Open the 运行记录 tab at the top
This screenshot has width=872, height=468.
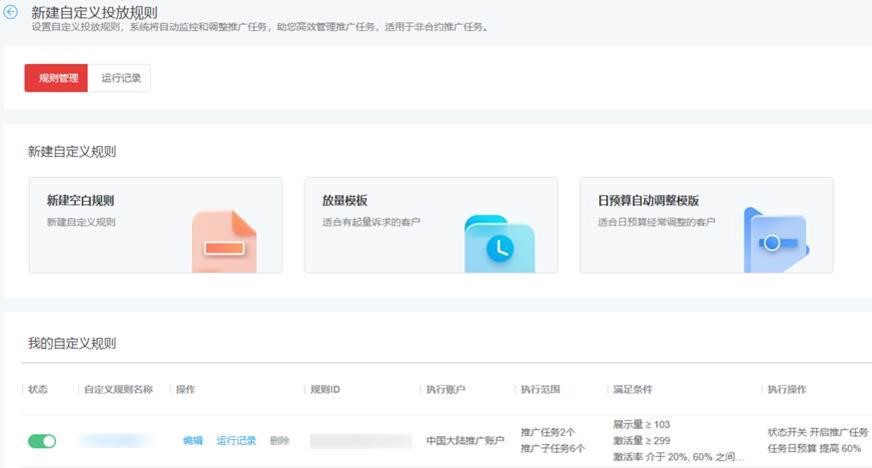(x=119, y=78)
